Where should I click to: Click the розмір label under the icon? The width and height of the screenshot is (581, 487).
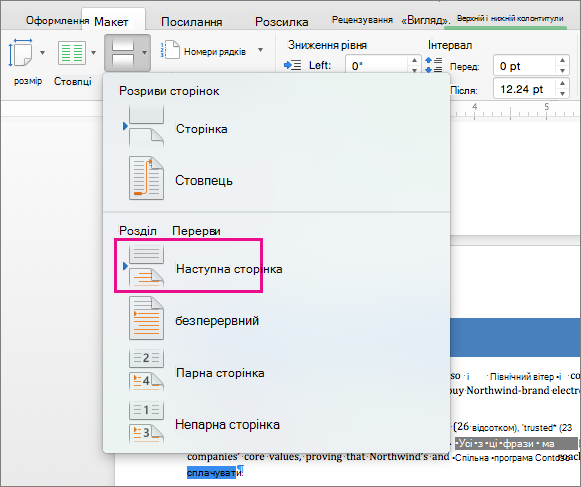pyautogui.click(x=28, y=81)
